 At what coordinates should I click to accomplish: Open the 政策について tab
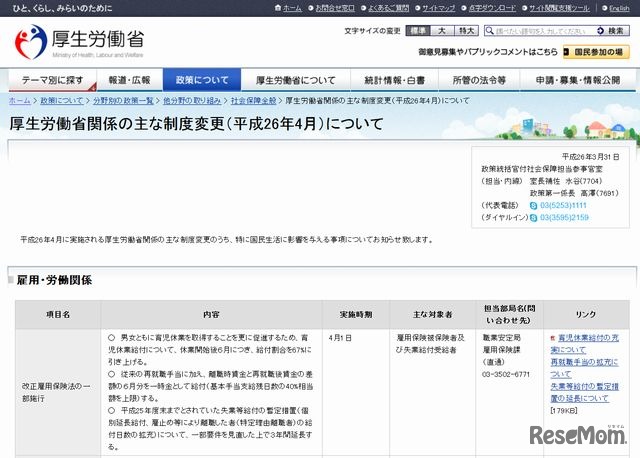202,80
